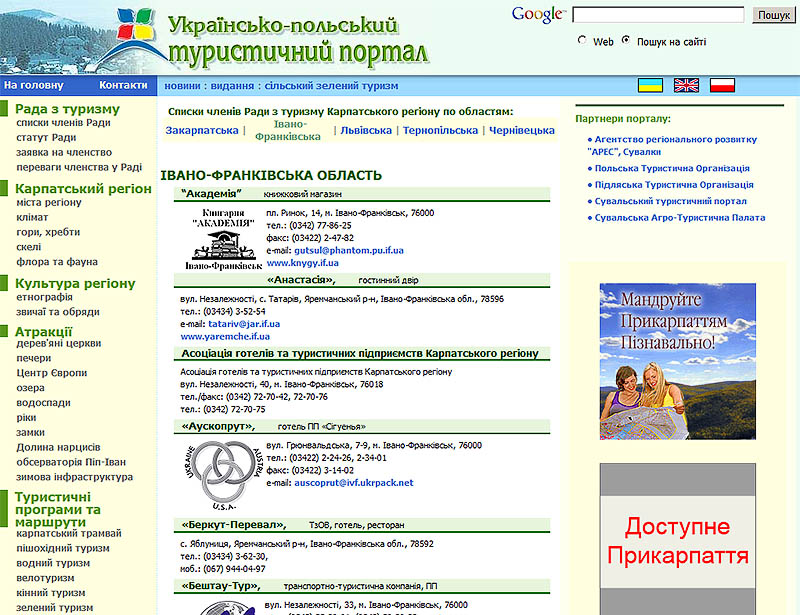
Task: Open Культура регіону sidebar heading
Action: [x=75, y=283]
